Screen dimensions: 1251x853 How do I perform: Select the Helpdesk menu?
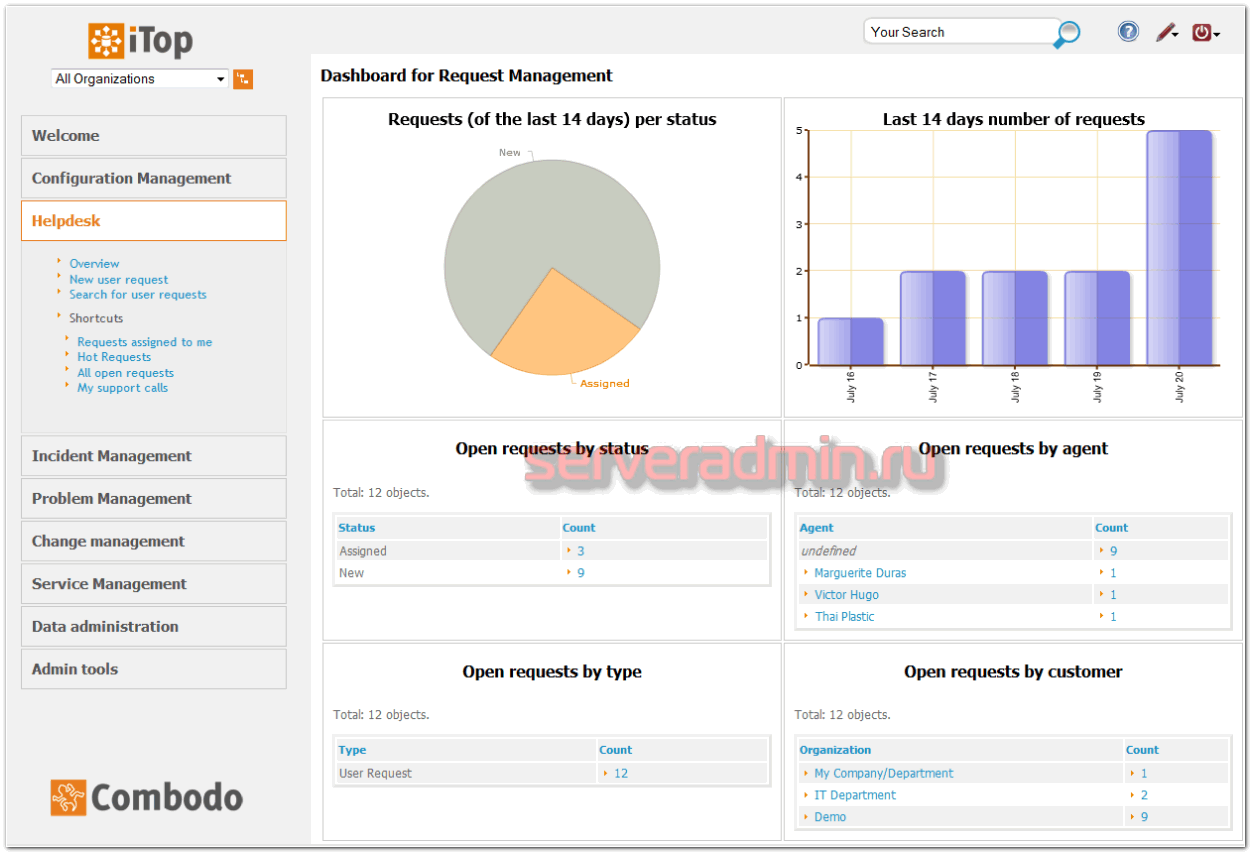153,221
